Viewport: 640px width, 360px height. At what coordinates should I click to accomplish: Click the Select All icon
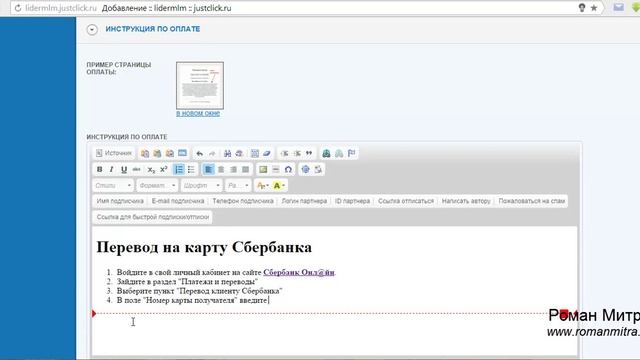click(255, 153)
